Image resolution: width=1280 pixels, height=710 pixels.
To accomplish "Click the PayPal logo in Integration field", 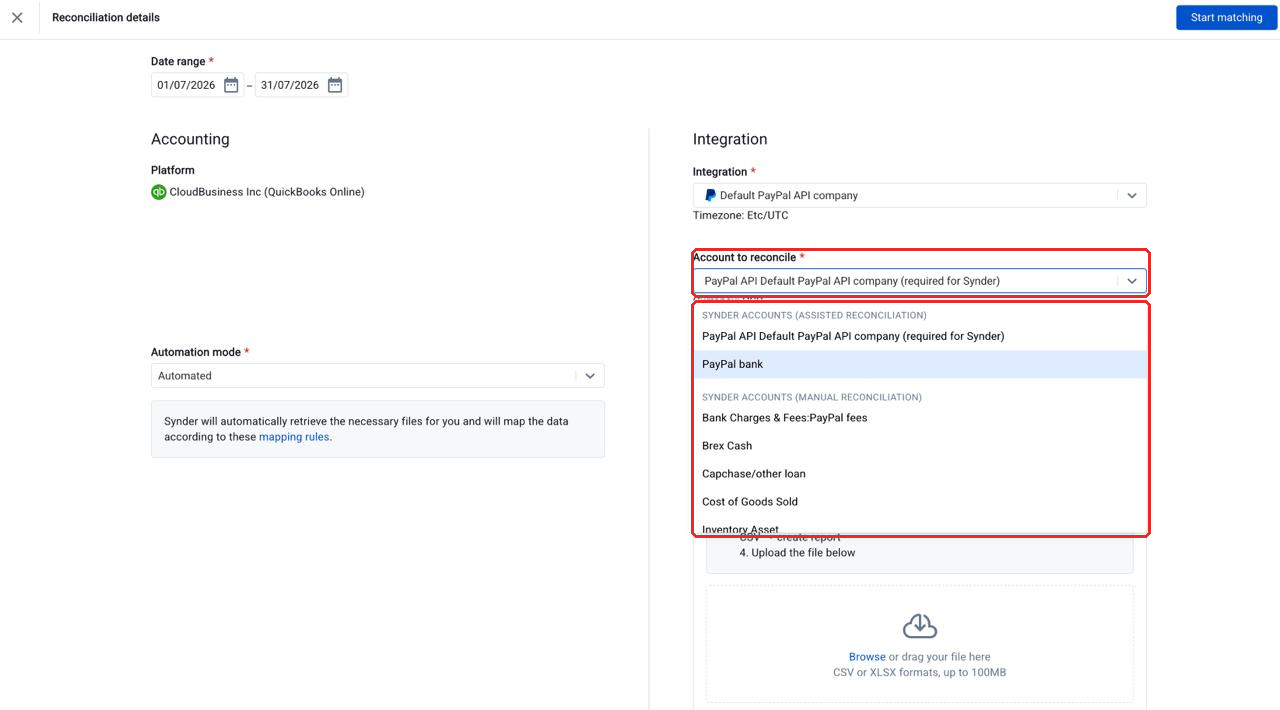I will coord(710,196).
